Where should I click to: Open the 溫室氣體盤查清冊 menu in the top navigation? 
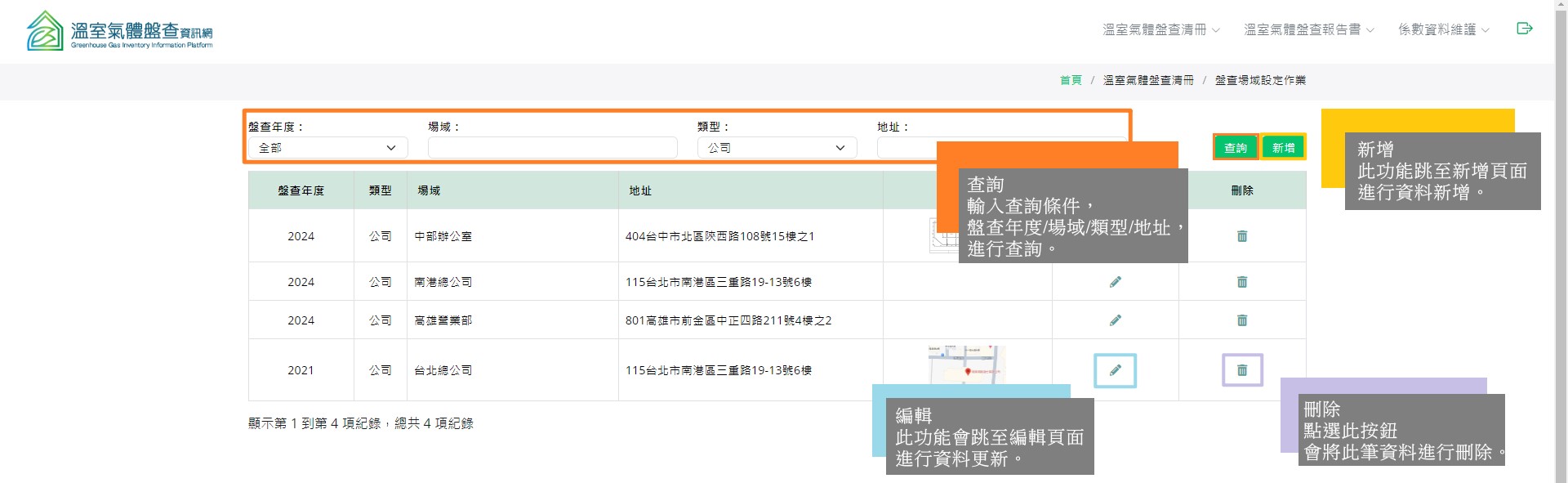1160,29
